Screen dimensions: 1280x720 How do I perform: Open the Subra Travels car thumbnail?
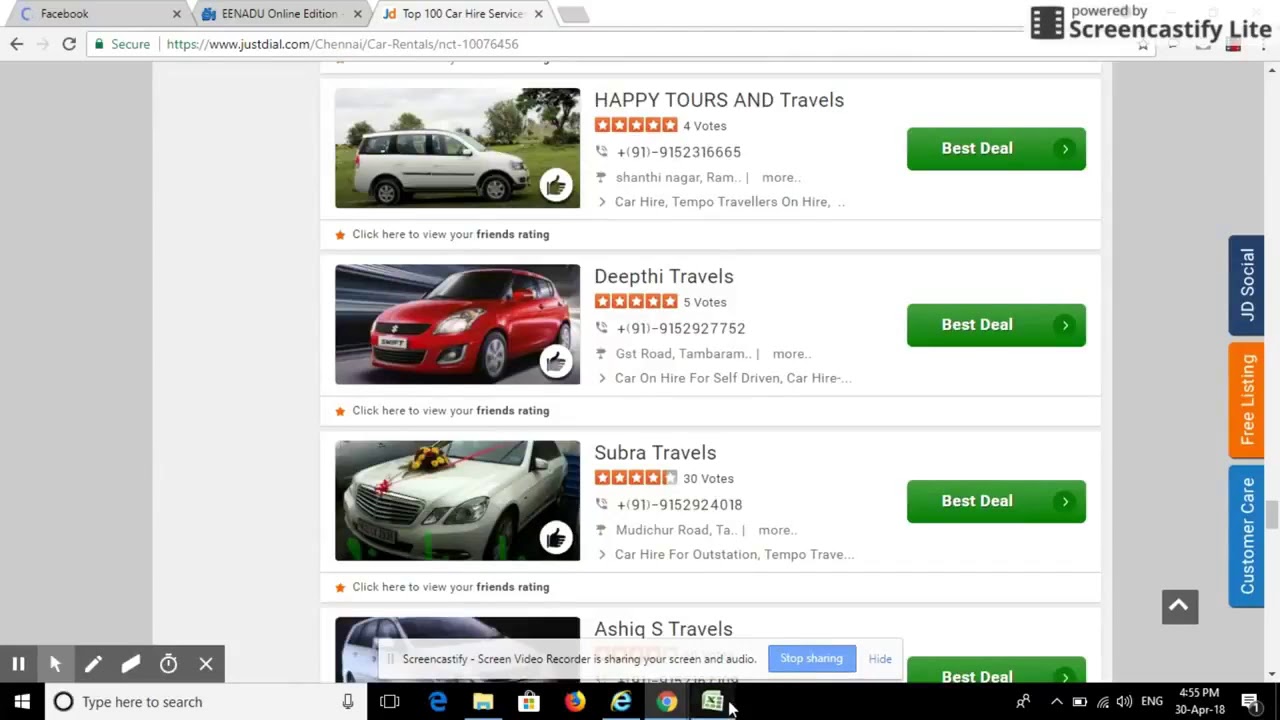[x=457, y=501]
